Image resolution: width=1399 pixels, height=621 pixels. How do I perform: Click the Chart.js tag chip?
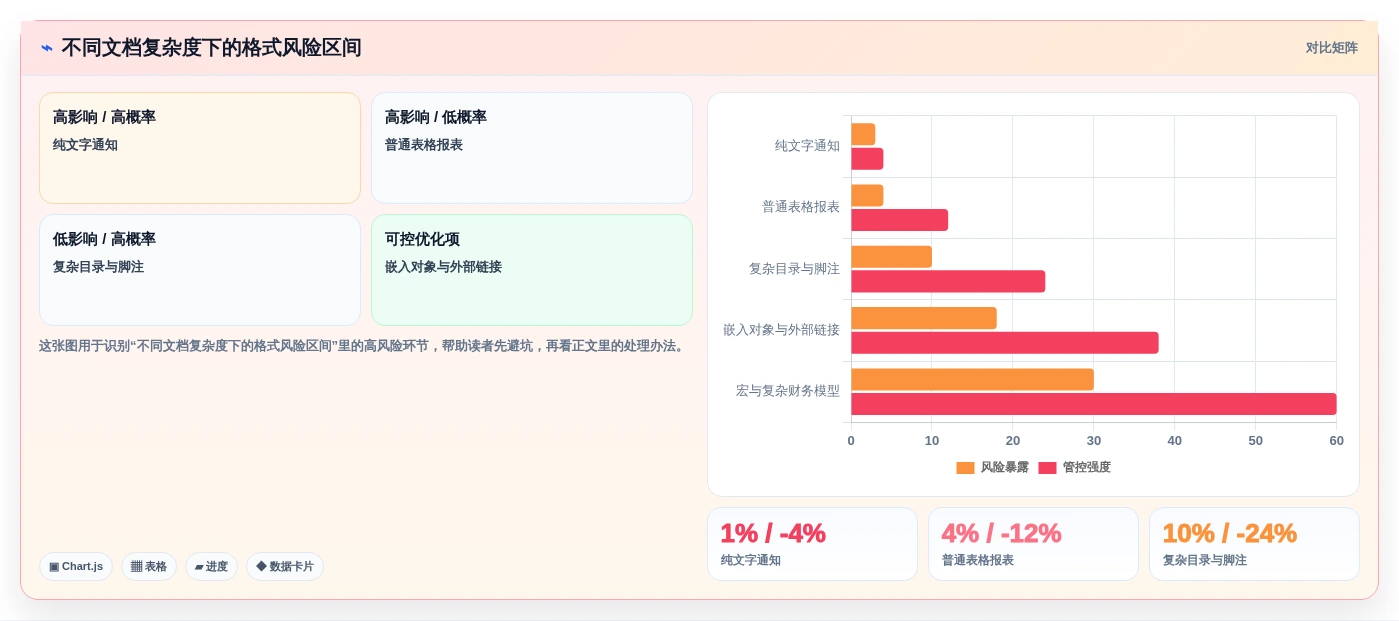pyautogui.click(x=76, y=566)
